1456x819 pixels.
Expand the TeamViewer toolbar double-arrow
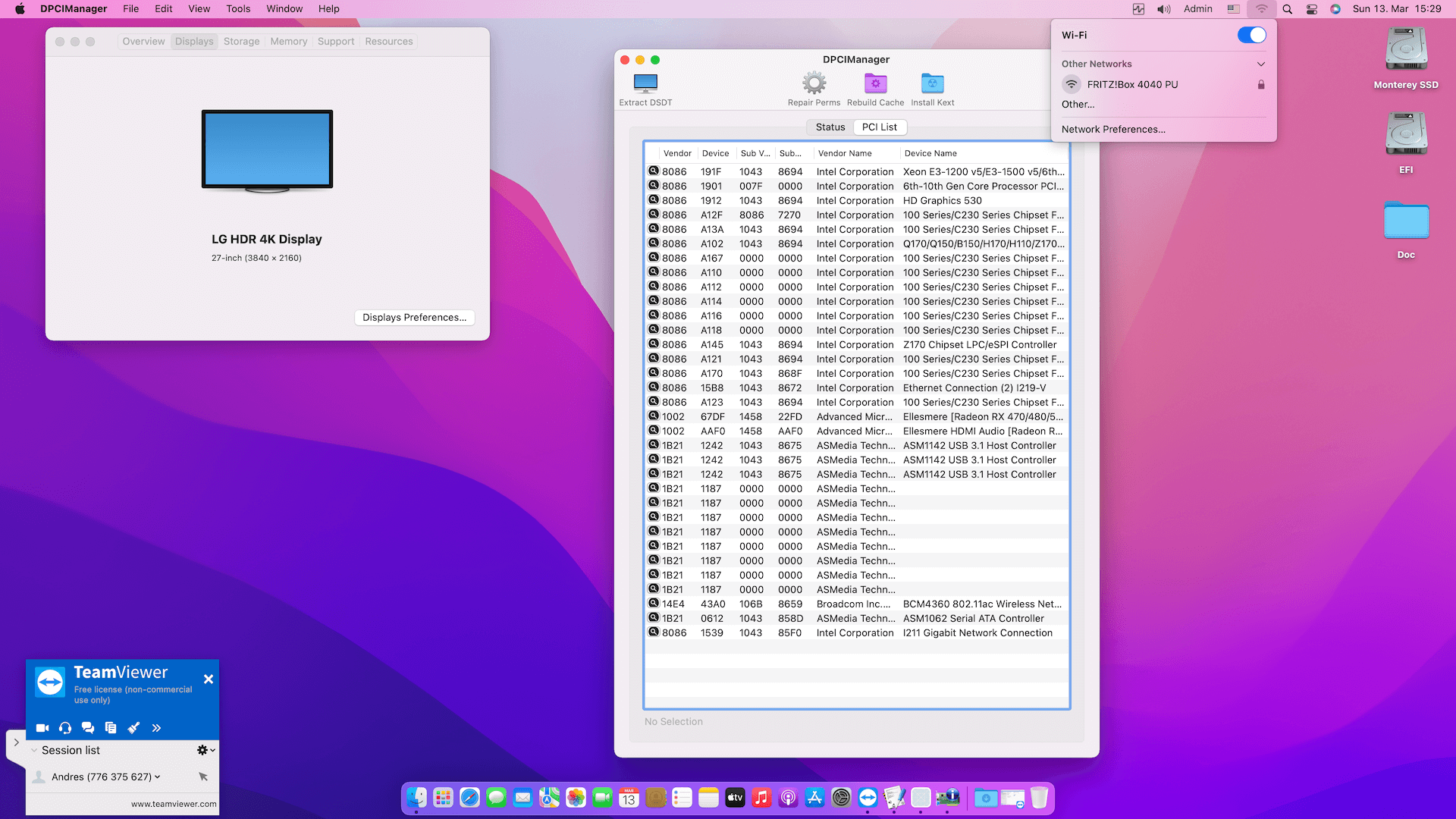(x=156, y=728)
